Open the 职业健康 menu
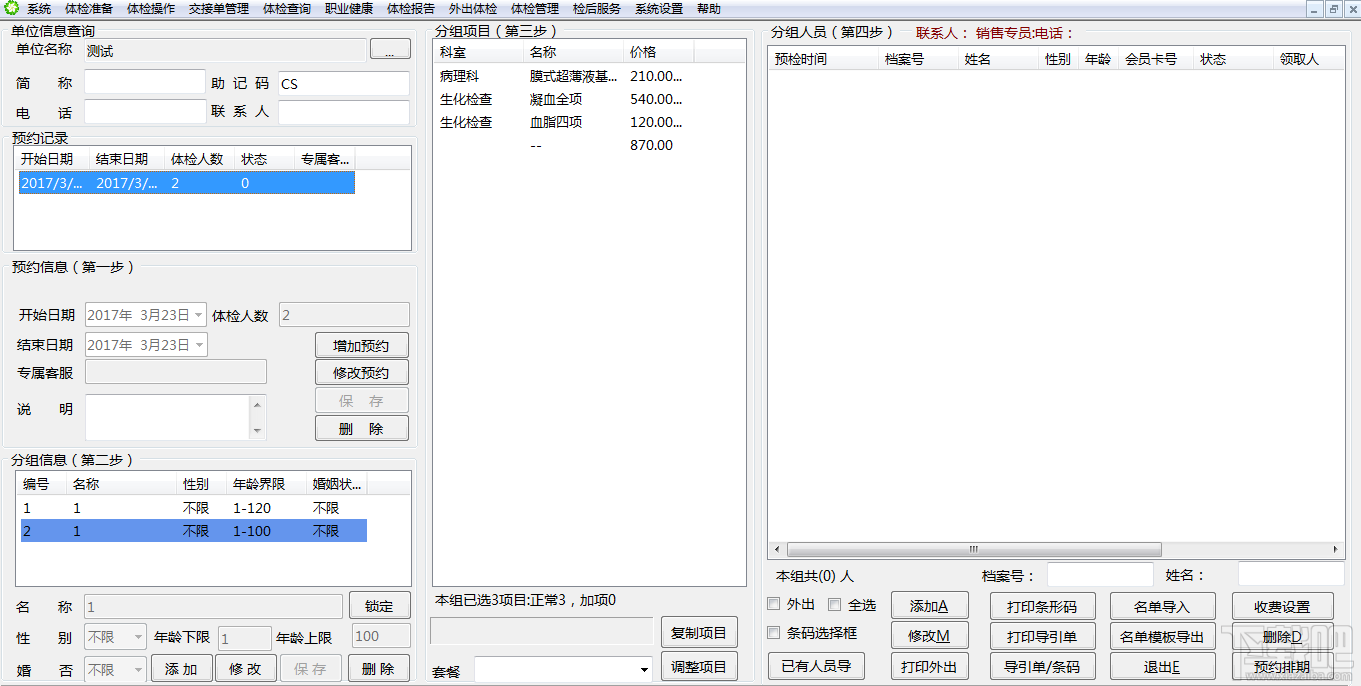The height and width of the screenshot is (686, 1361). click(x=349, y=9)
